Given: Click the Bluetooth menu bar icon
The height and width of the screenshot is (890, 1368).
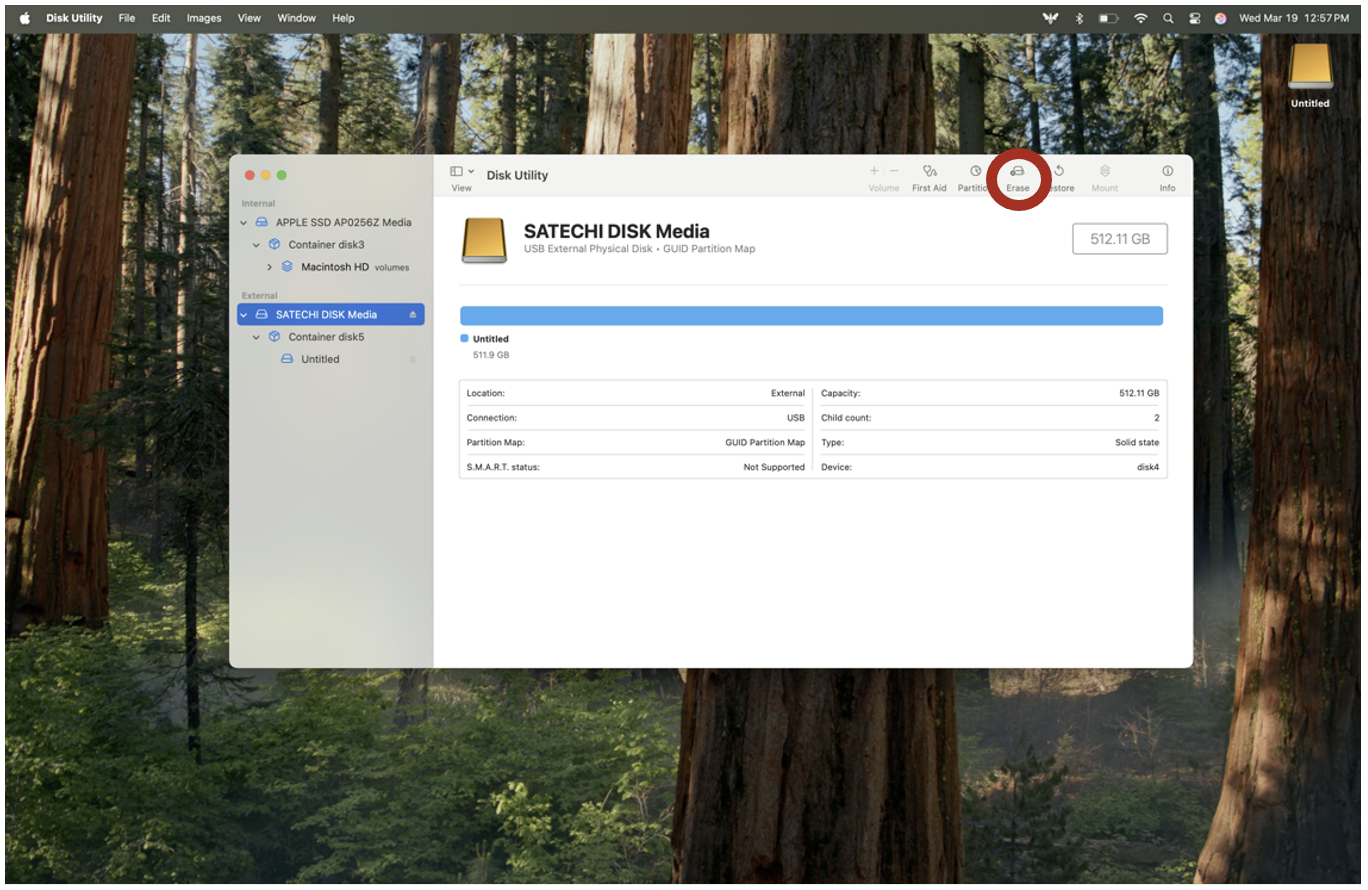Looking at the screenshot, I should pyautogui.click(x=1079, y=18).
